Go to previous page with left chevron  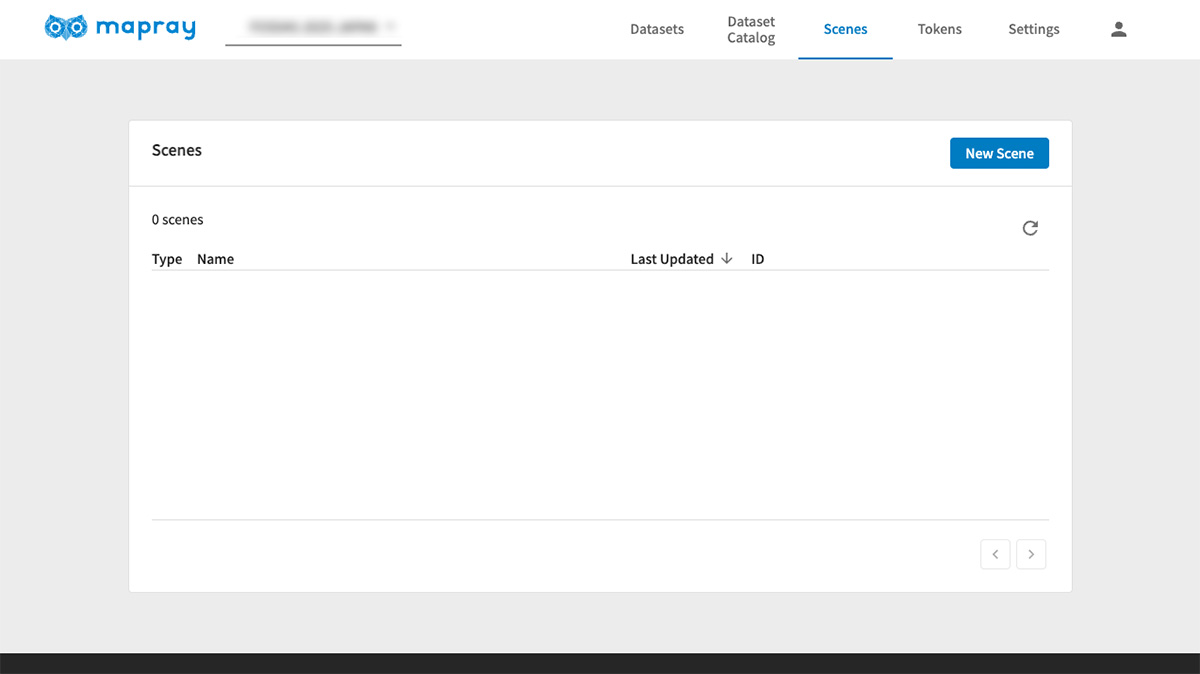pos(995,554)
